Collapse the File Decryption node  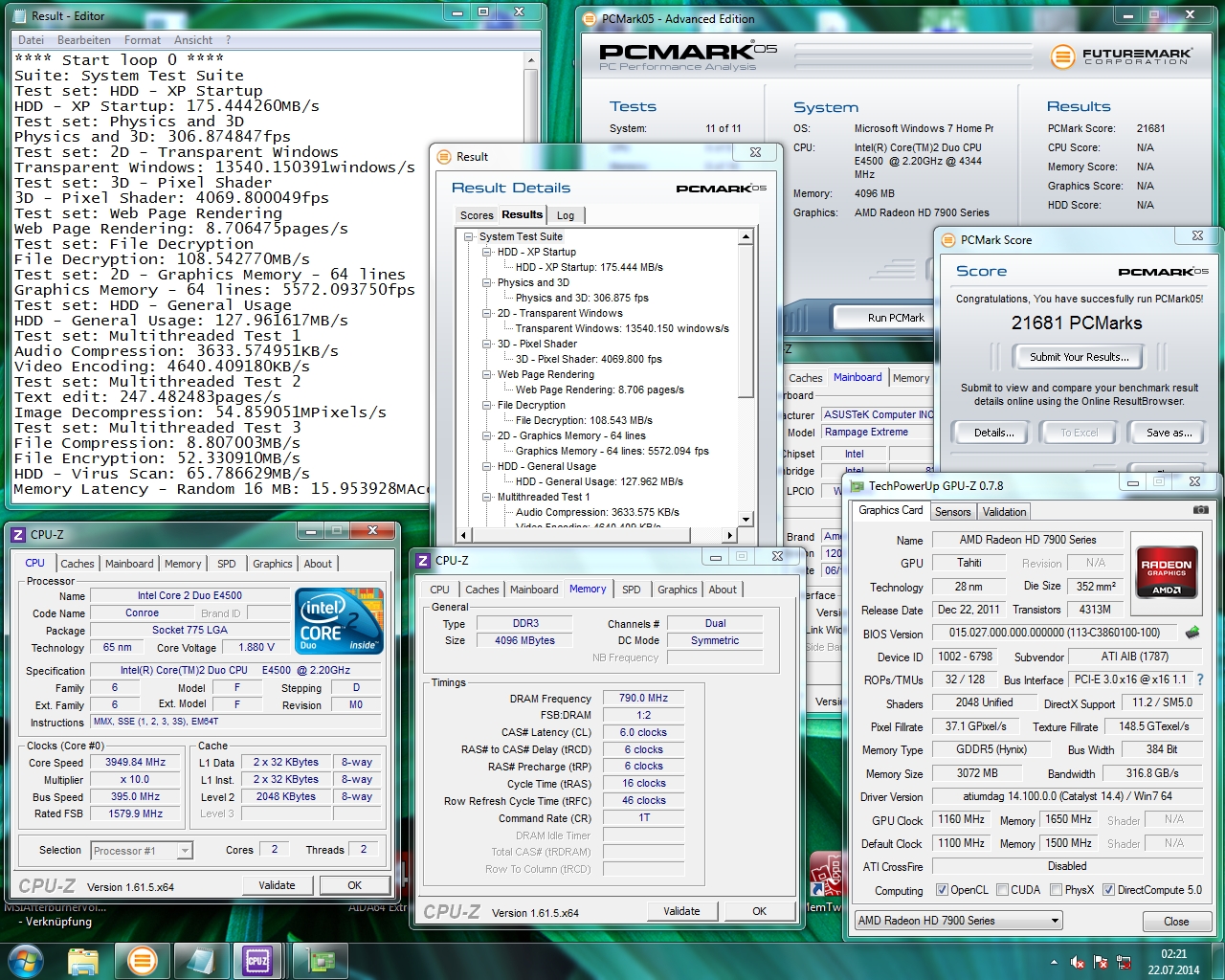coord(487,405)
